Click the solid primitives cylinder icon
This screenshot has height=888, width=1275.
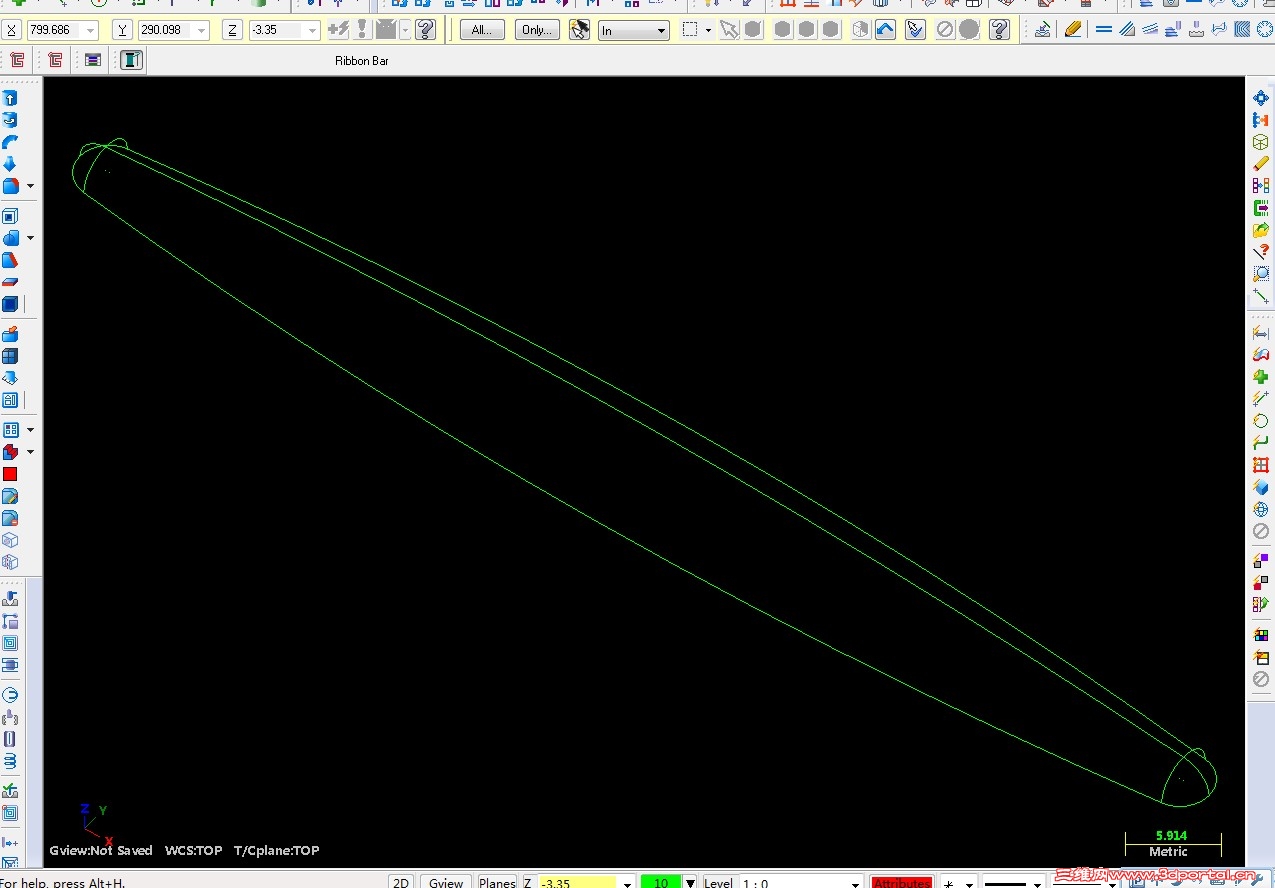click(x=10, y=186)
